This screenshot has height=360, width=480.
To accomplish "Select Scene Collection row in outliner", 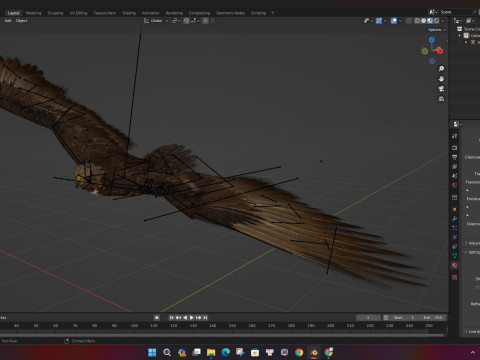I will (468, 29).
